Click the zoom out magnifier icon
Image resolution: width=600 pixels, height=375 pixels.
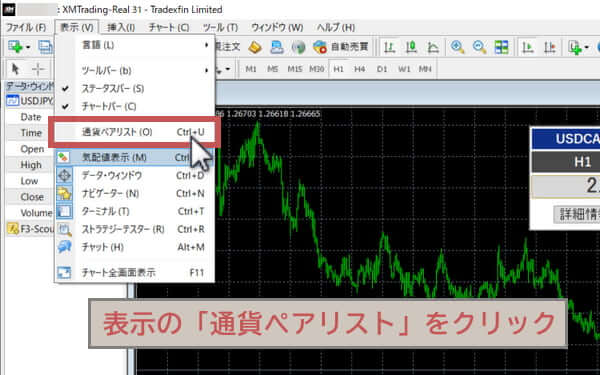click(x=479, y=47)
